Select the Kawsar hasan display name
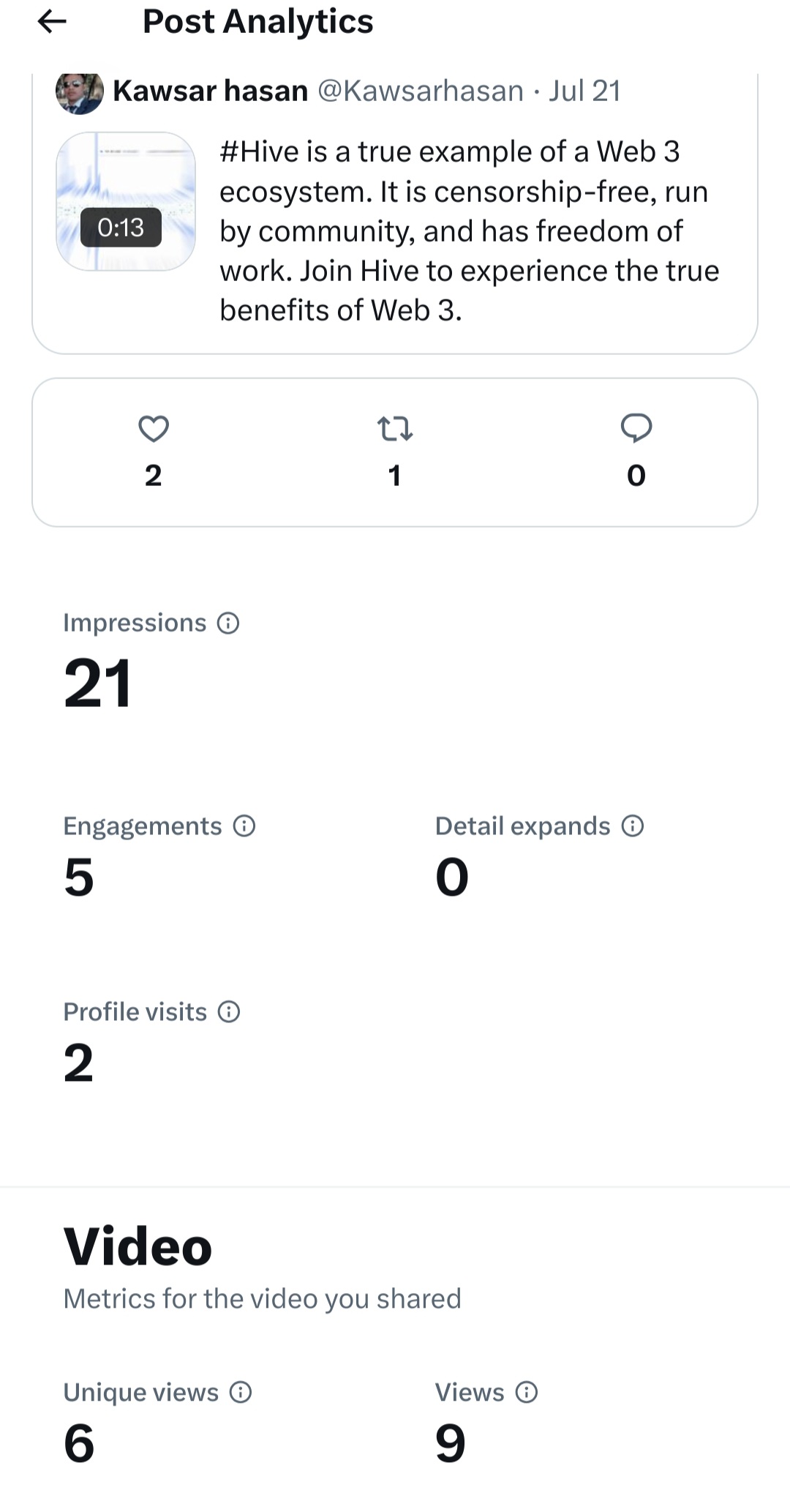This screenshot has width=790, height=1512. (211, 91)
